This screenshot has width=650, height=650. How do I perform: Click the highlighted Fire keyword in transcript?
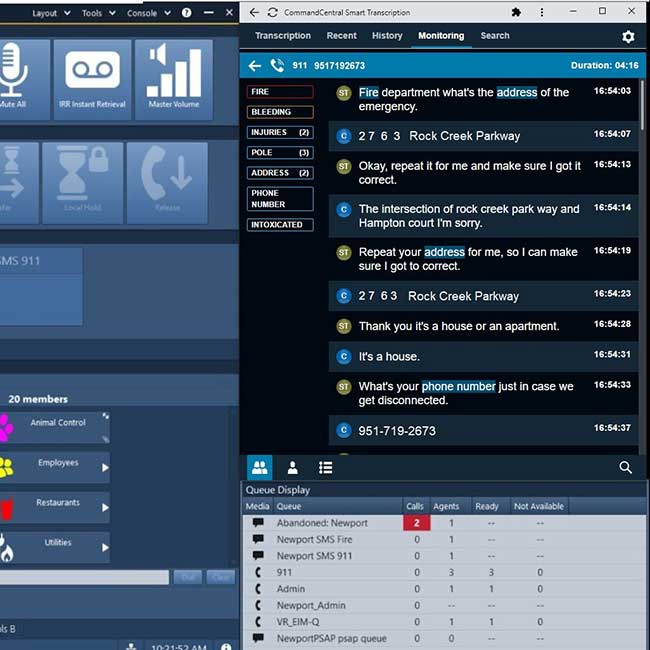pos(369,92)
